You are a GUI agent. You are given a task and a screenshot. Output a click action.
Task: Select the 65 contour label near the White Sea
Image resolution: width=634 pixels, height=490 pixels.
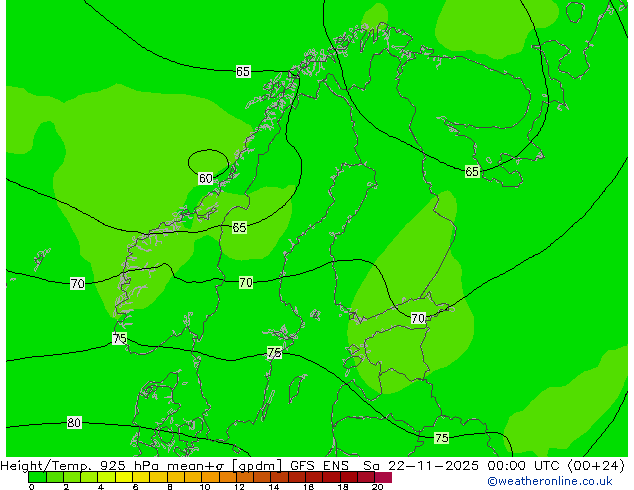[472, 171]
